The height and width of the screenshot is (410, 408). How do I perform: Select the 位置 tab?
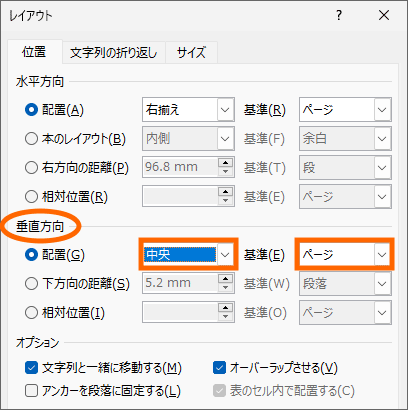(x=34, y=52)
